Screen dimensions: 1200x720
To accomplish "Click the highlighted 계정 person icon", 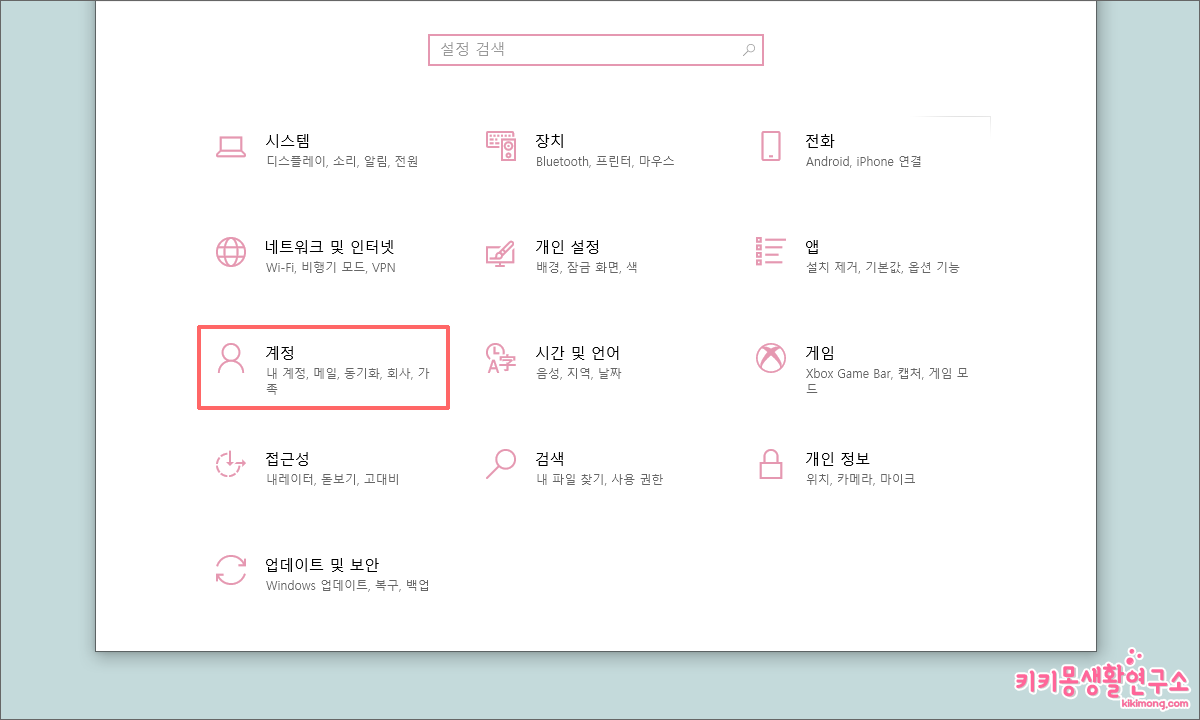I will [x=231, y=360].
